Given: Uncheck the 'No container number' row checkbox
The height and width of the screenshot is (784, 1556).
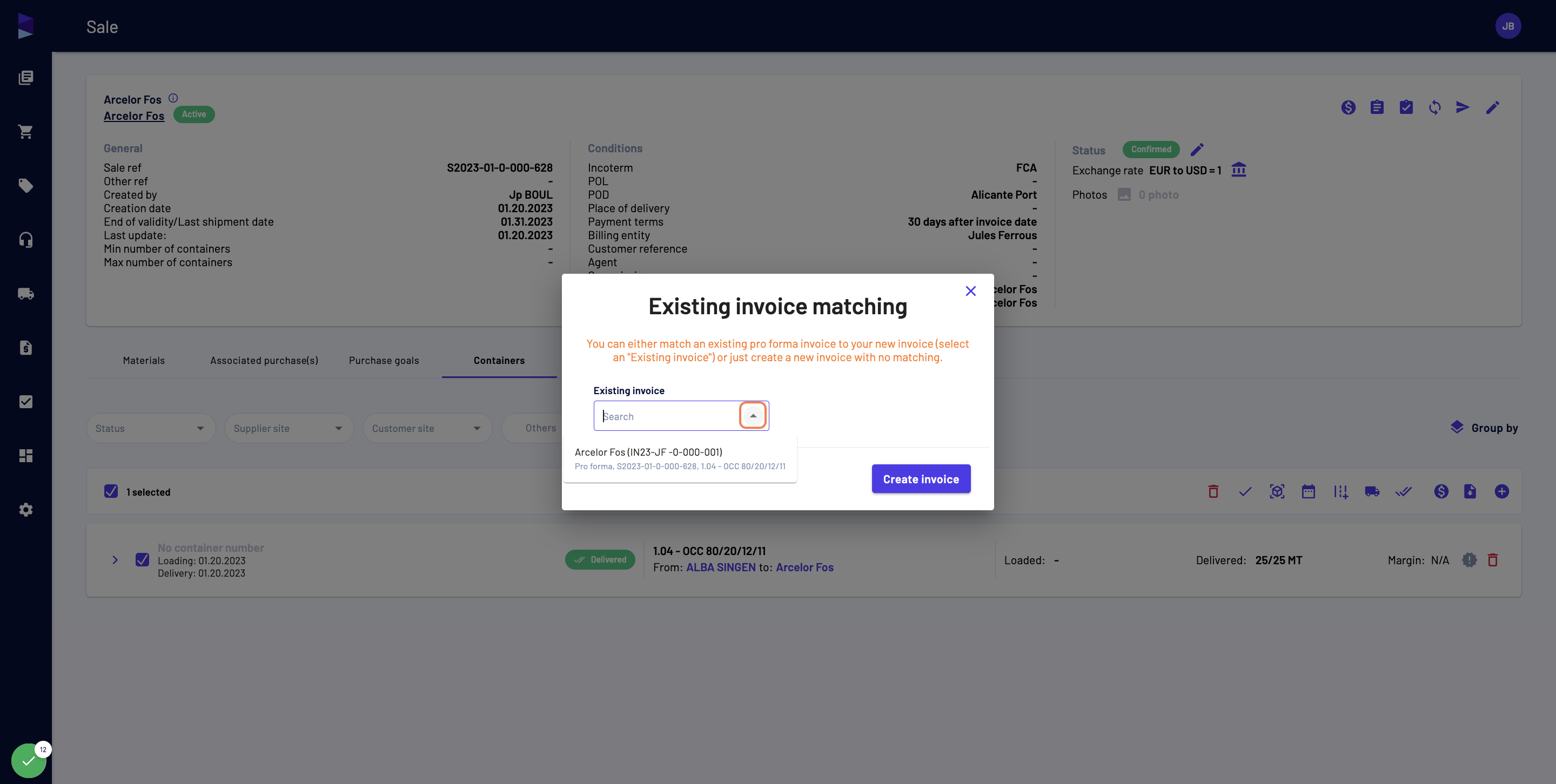Looking at the screenshot, I should click(143, 560).
